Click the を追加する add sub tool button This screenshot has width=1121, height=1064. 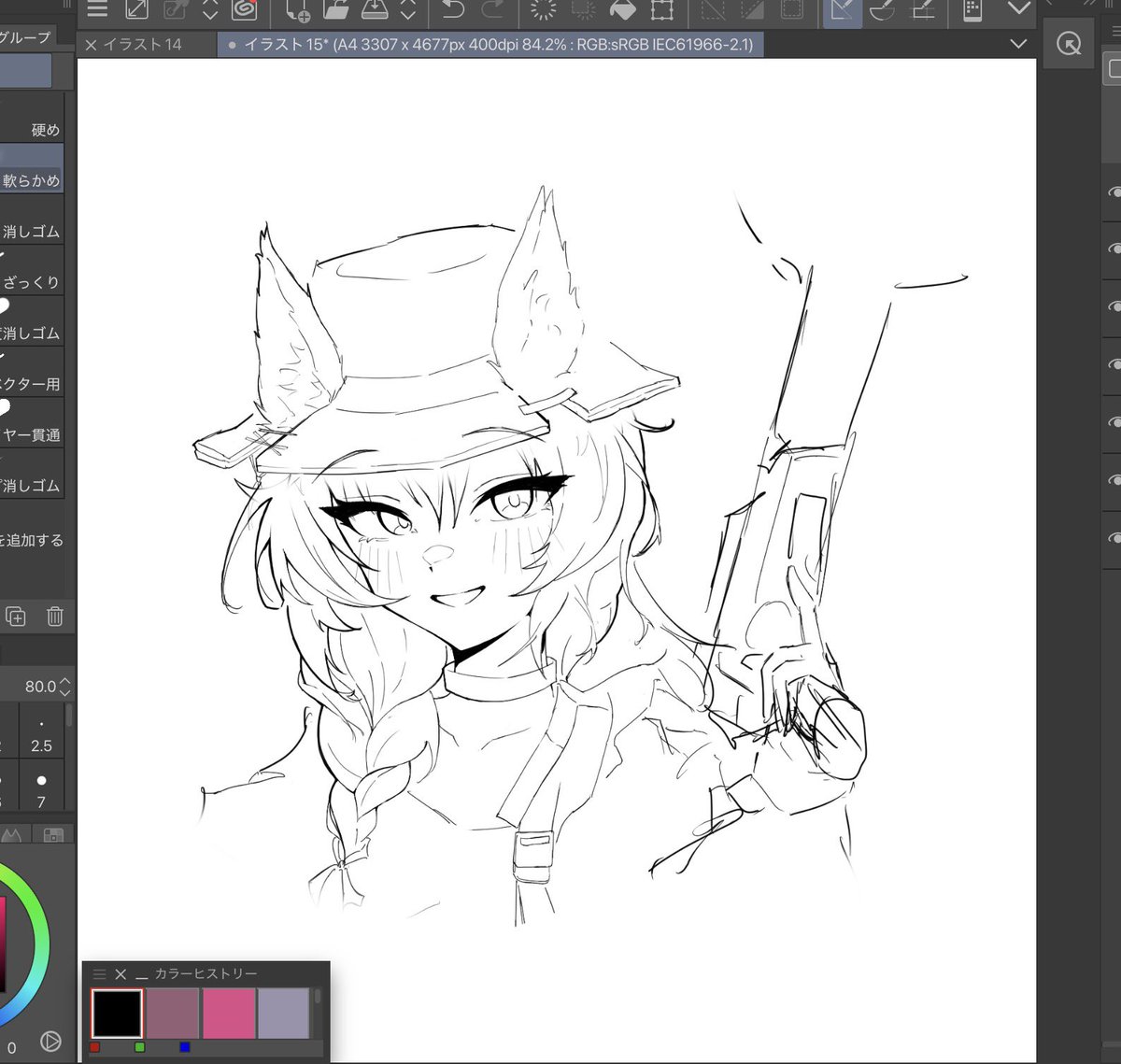tap(32, 540)
